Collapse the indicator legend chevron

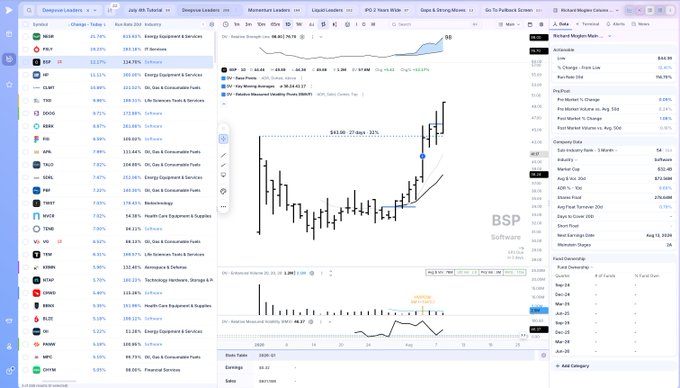tap(224, 104)
